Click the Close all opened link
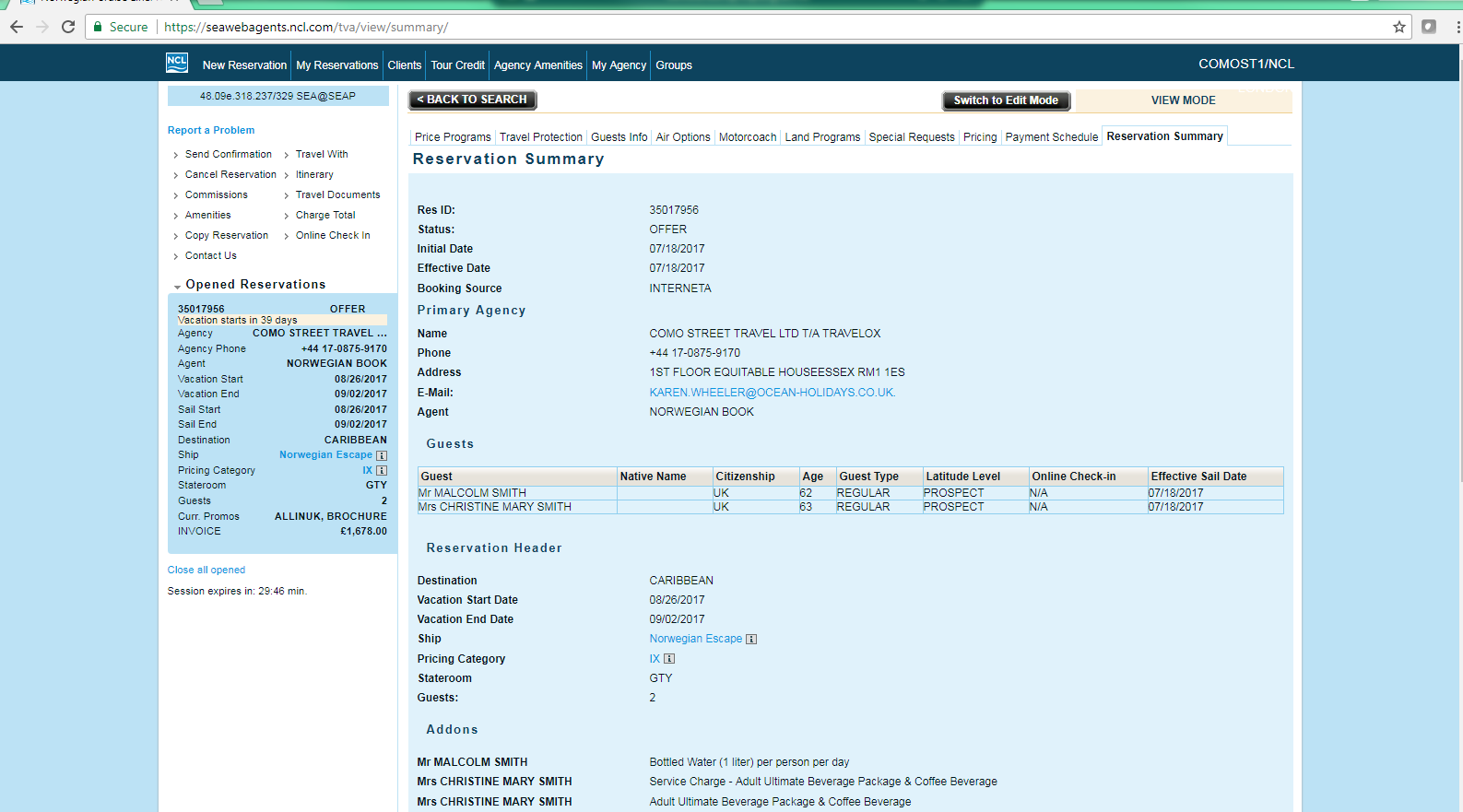The width and height of the screenshot is (1463, 812). [x=206, y=571]
